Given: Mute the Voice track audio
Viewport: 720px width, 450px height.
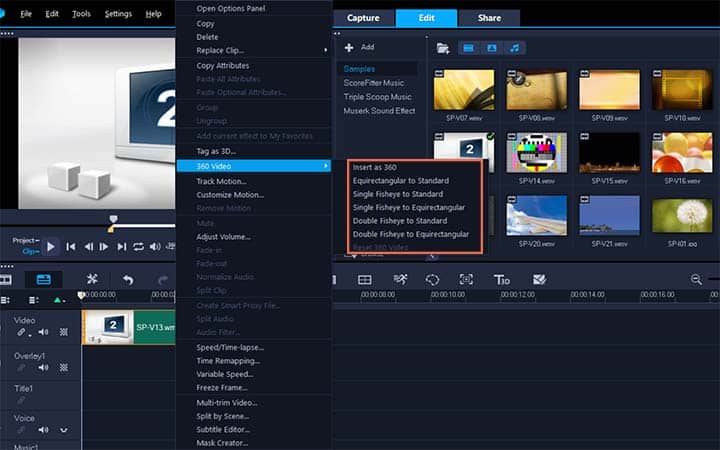Looking at the screenshot, I should click(44, 430).
